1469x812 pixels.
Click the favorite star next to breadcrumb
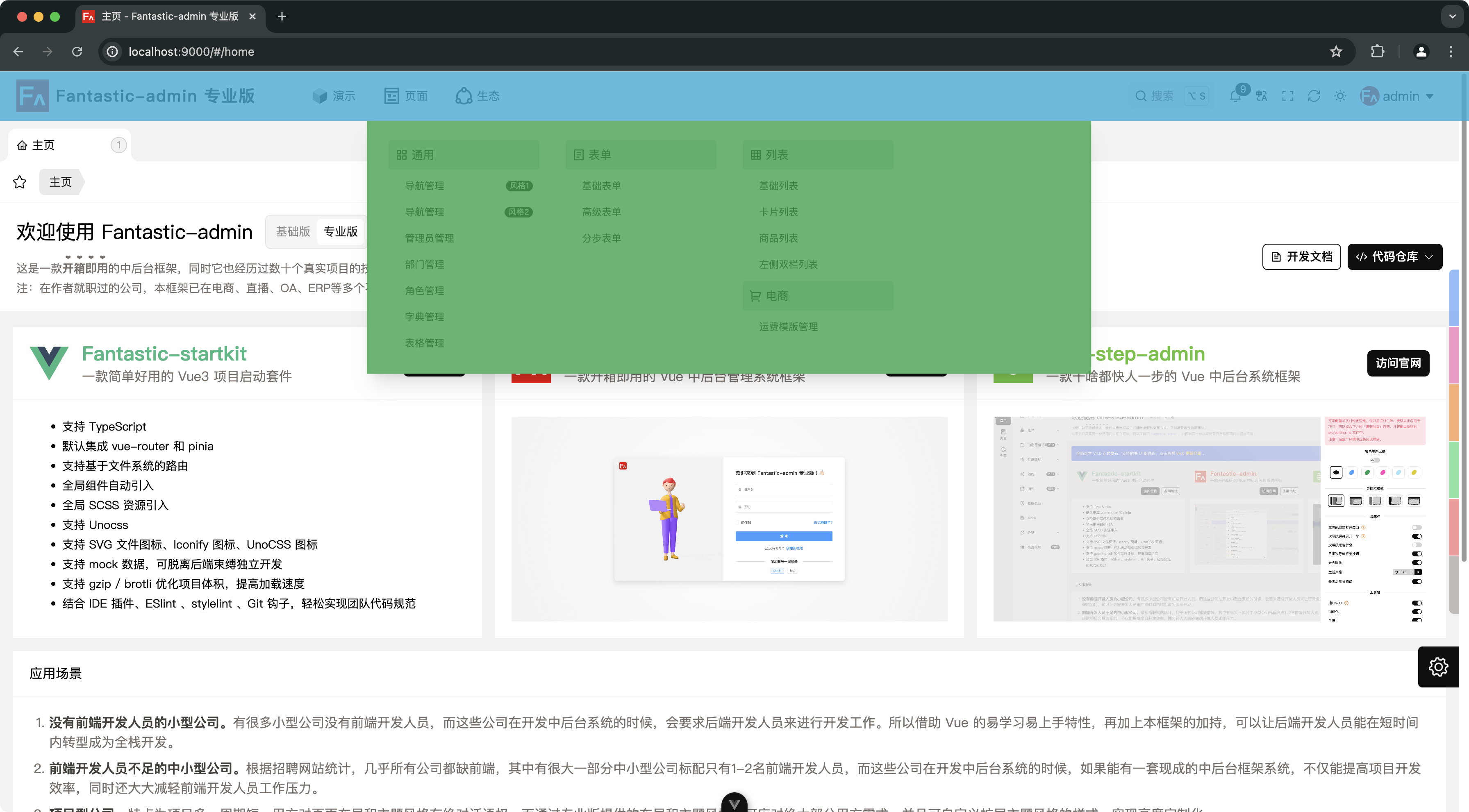click(x=20, y=182)
